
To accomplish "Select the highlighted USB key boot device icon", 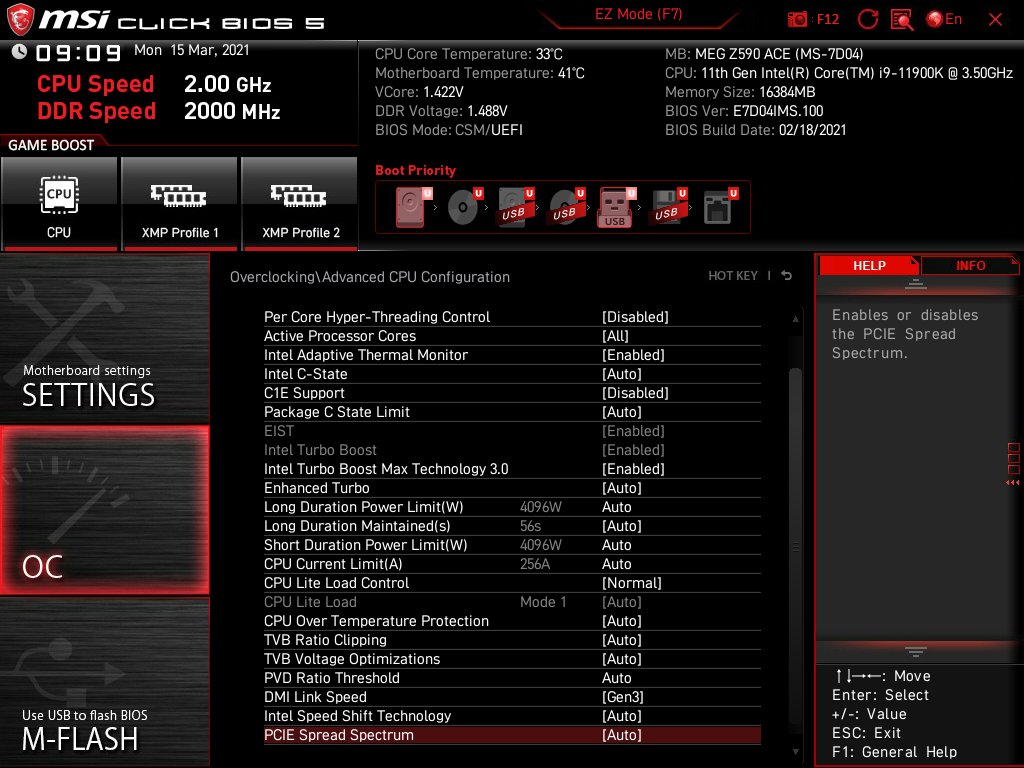I will (x=616, y=207).
